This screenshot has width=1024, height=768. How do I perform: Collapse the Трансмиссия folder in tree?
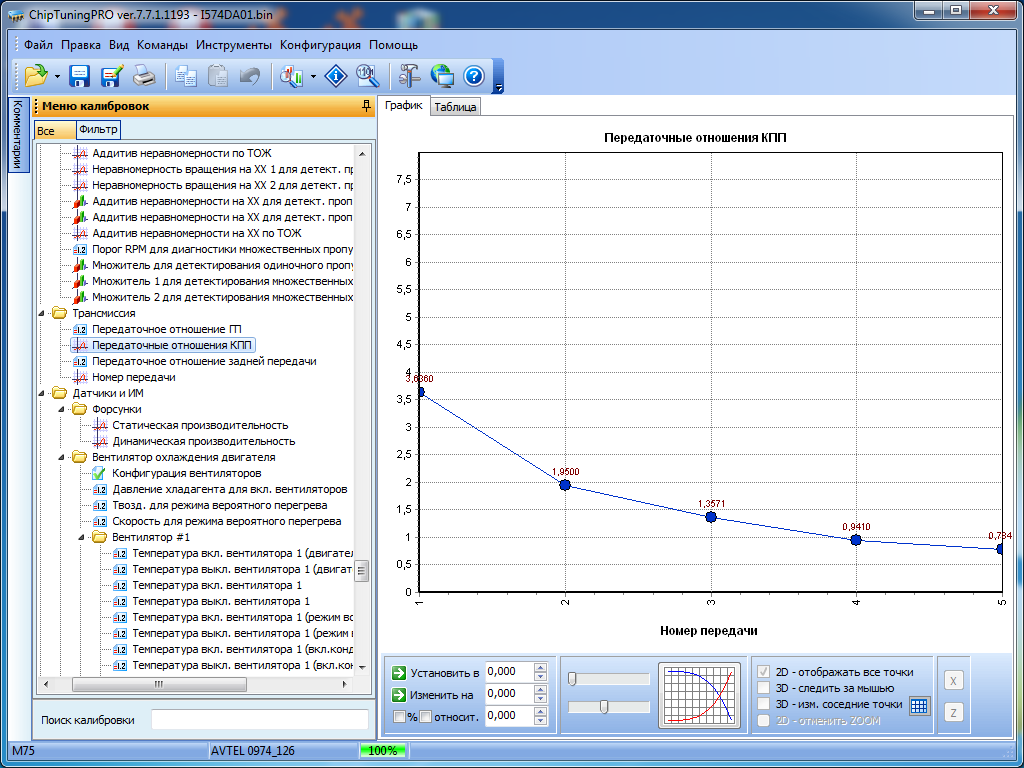(43, 314)
